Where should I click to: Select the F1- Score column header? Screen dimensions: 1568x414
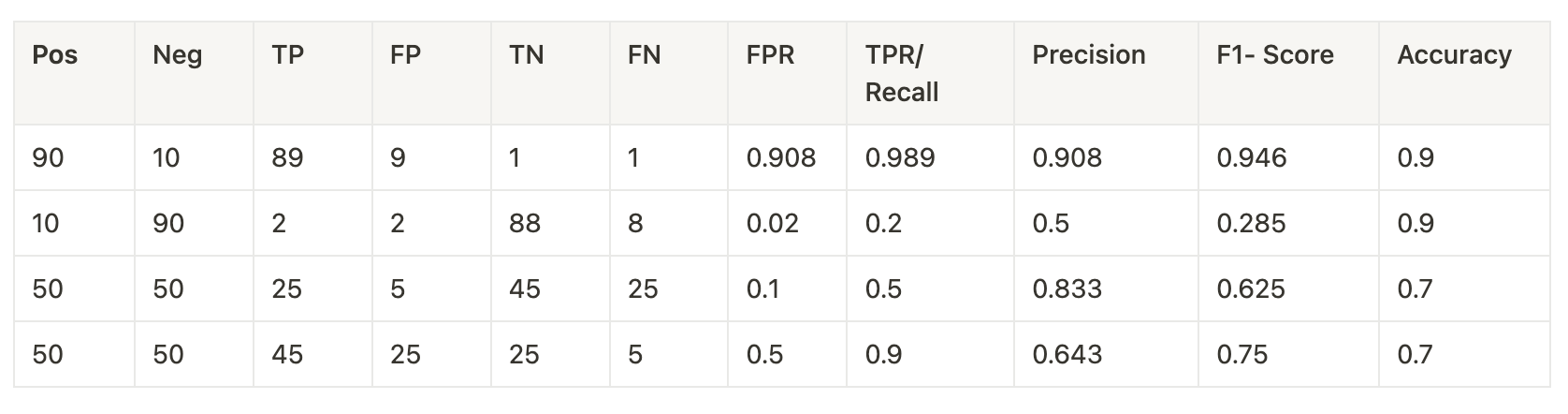[x=1274, y=55]
